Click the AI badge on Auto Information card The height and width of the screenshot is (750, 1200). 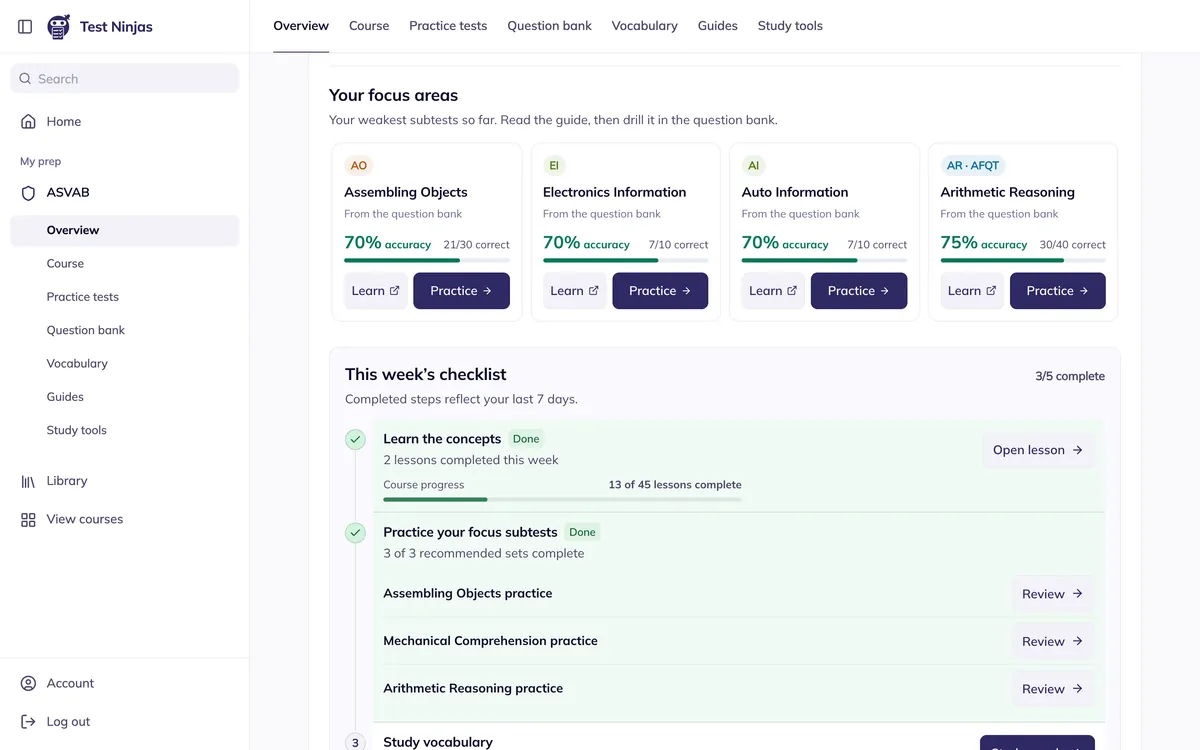753,166
